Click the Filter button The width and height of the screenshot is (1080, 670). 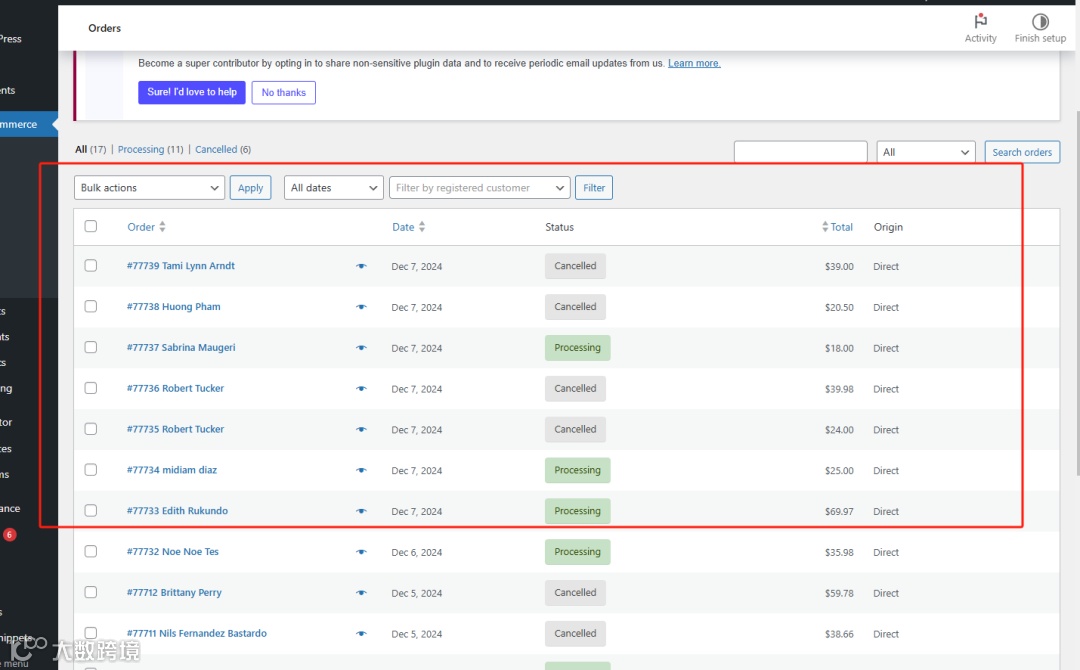tap(594, 188)
